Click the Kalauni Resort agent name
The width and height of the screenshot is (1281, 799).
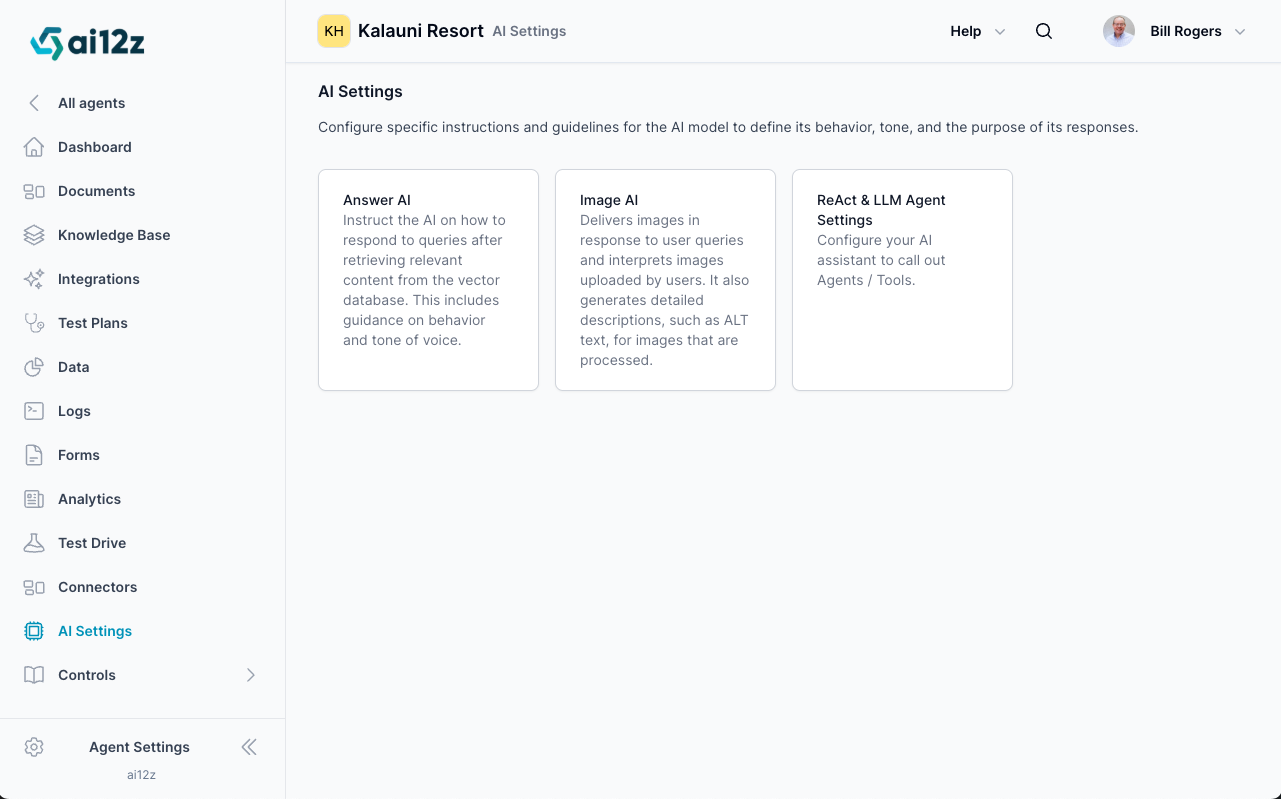click(421, 31)
